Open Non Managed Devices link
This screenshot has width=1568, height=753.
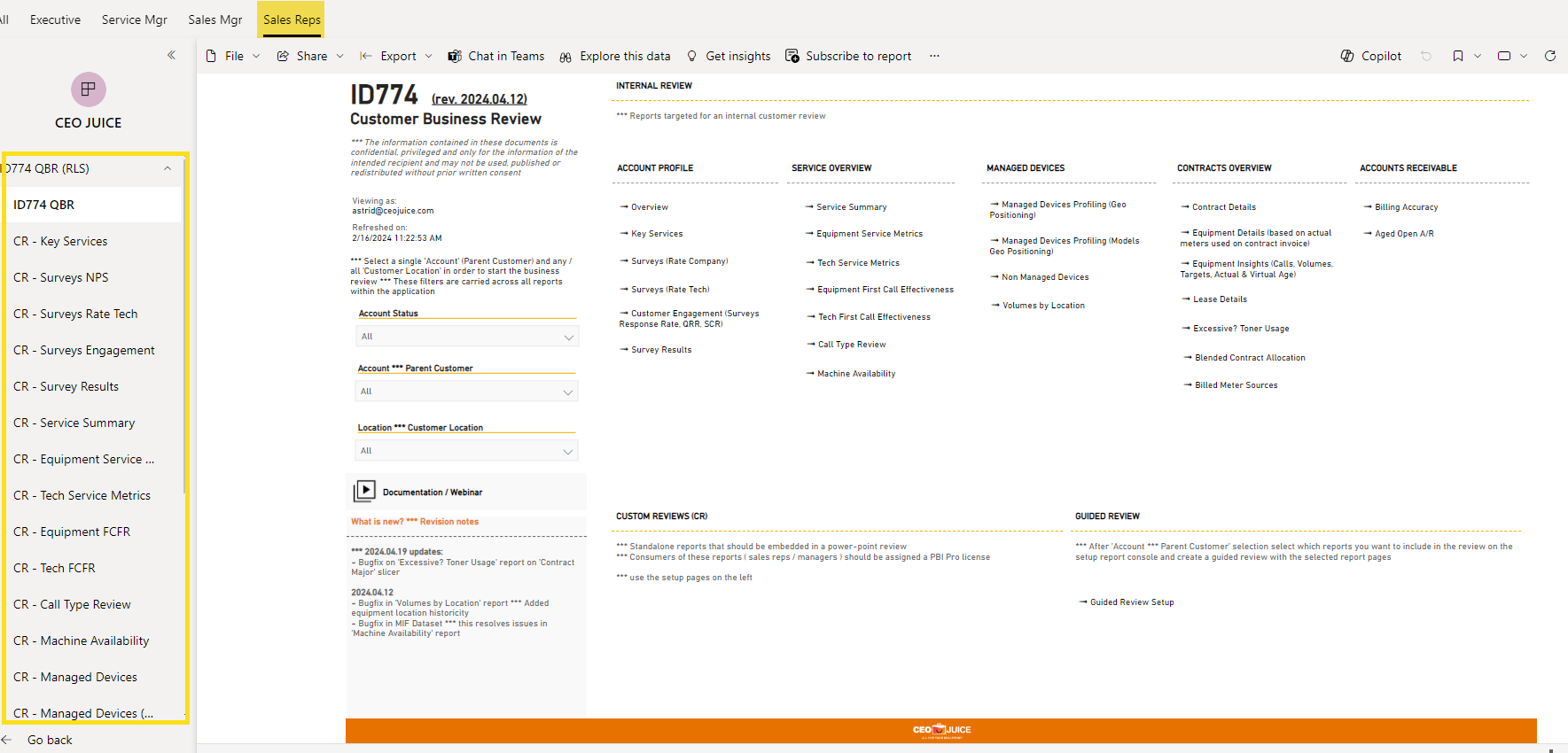pyautogui.click(x=1039, y=277)
